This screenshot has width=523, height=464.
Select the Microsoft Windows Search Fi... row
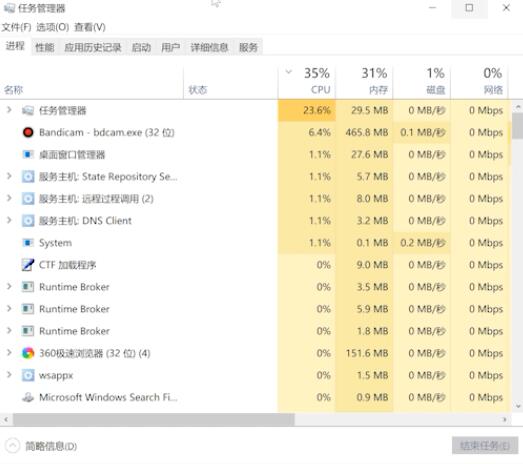click(255, 397)
